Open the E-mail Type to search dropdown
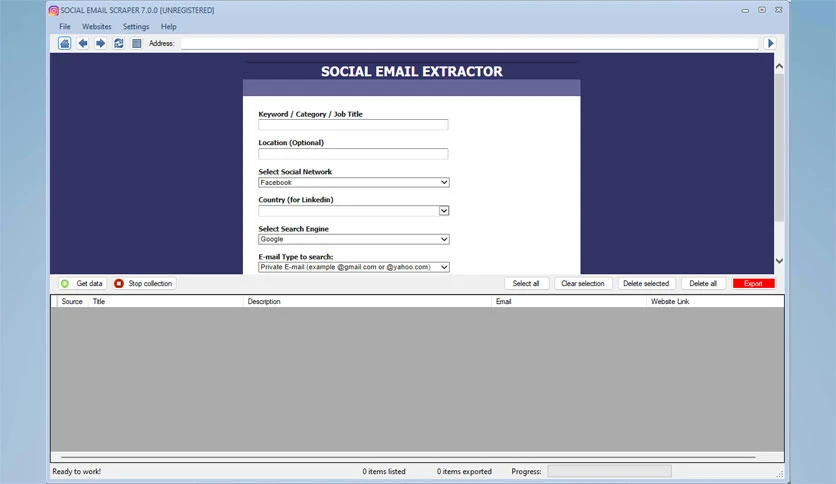The width and height of the screenshot is (836, 484). (353, 267)
